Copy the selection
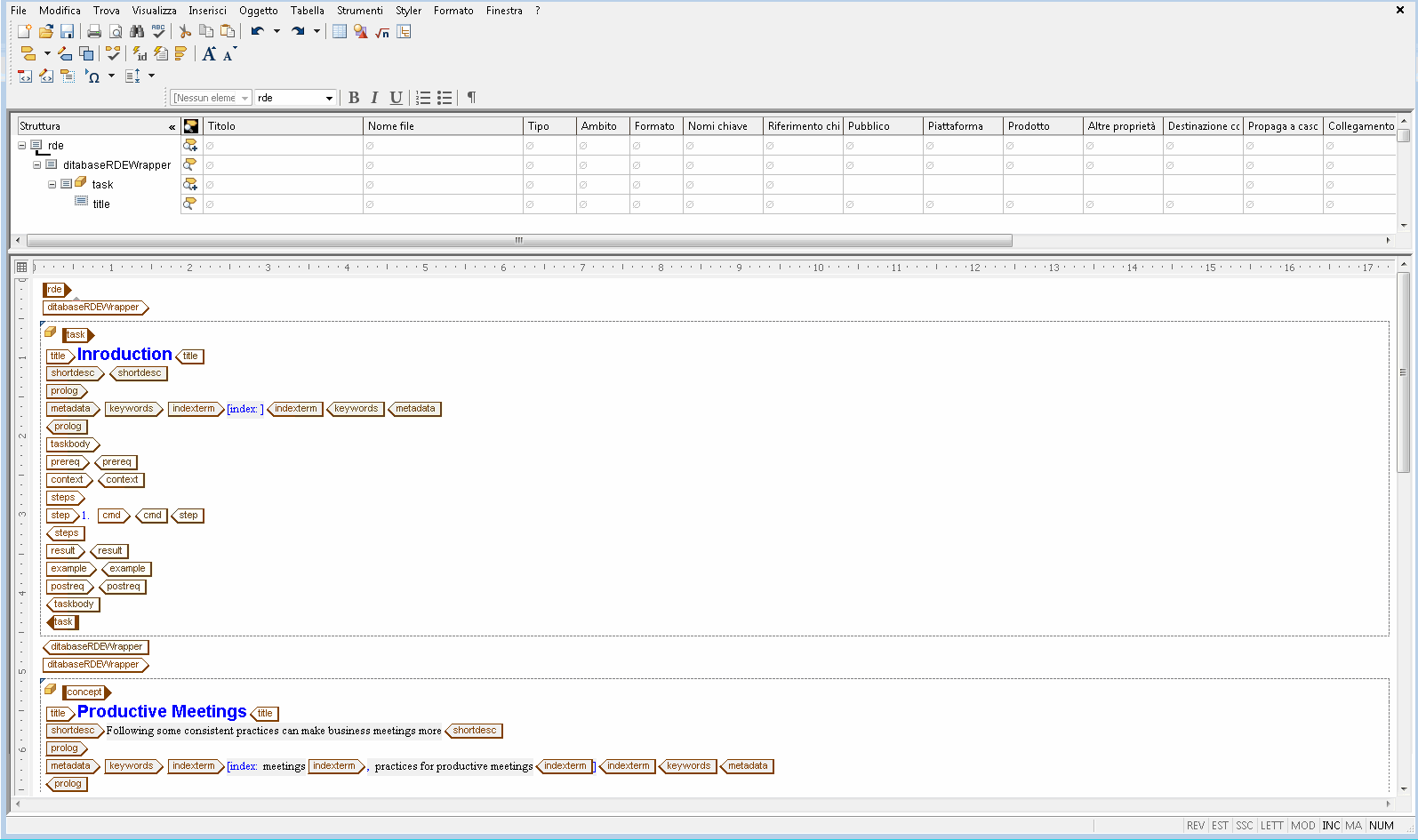The height and width of the screenshot is (840, 1418). (x=206, y=31)
